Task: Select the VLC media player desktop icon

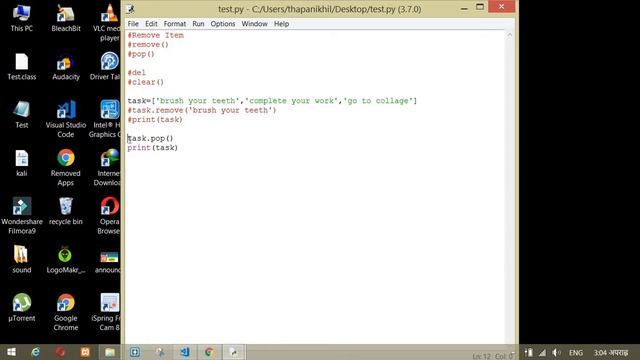Action: (107, 23)
